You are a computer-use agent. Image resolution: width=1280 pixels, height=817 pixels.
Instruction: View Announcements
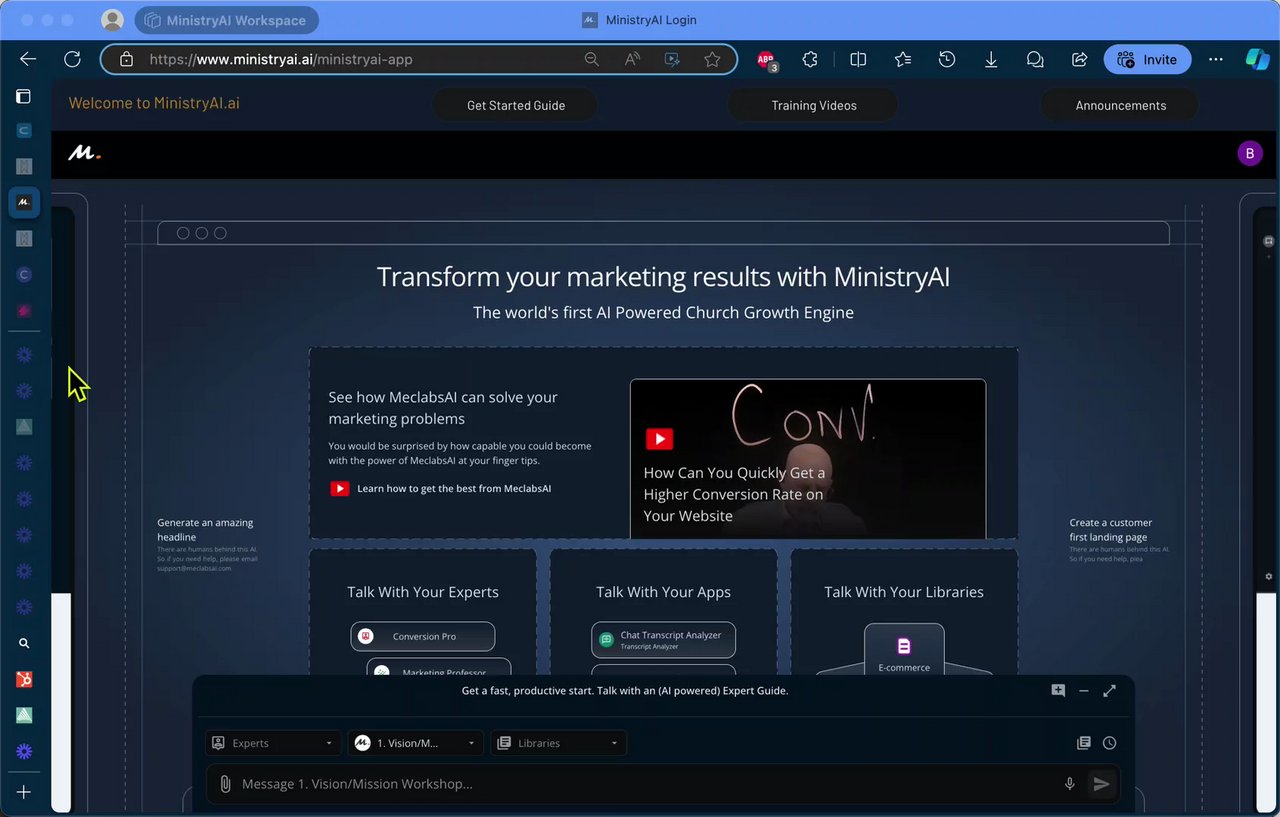point(1121,105)
